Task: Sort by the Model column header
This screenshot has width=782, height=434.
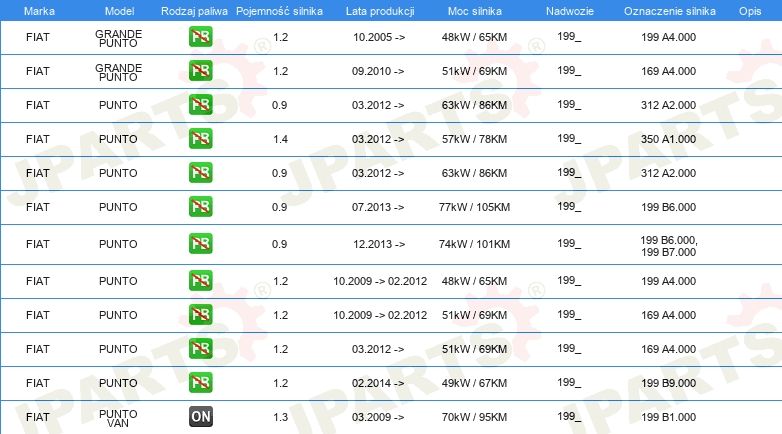Action: 119,11
